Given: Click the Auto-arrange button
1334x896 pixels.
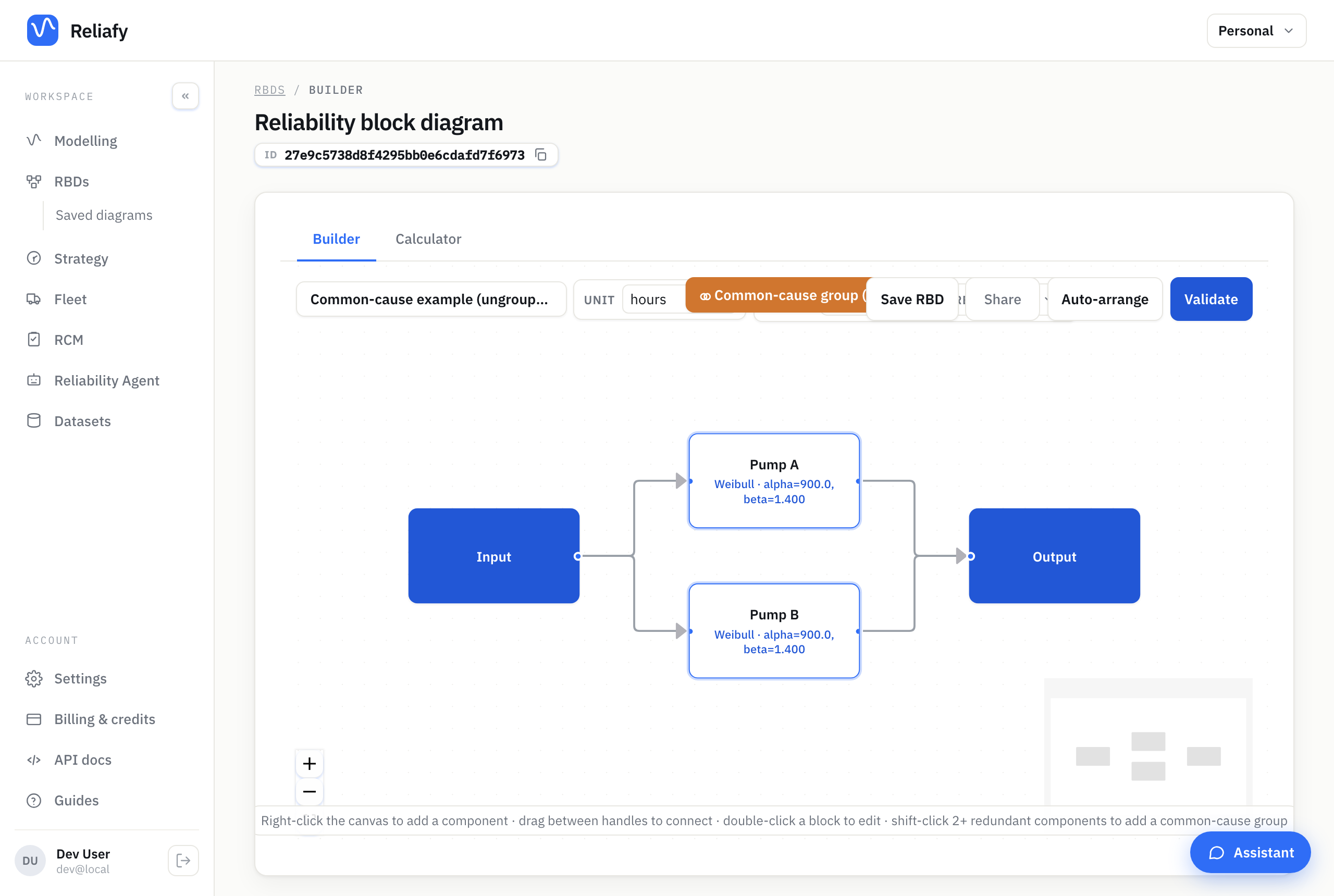Looking at the screenshot, I should click(x=1104, y=299).
